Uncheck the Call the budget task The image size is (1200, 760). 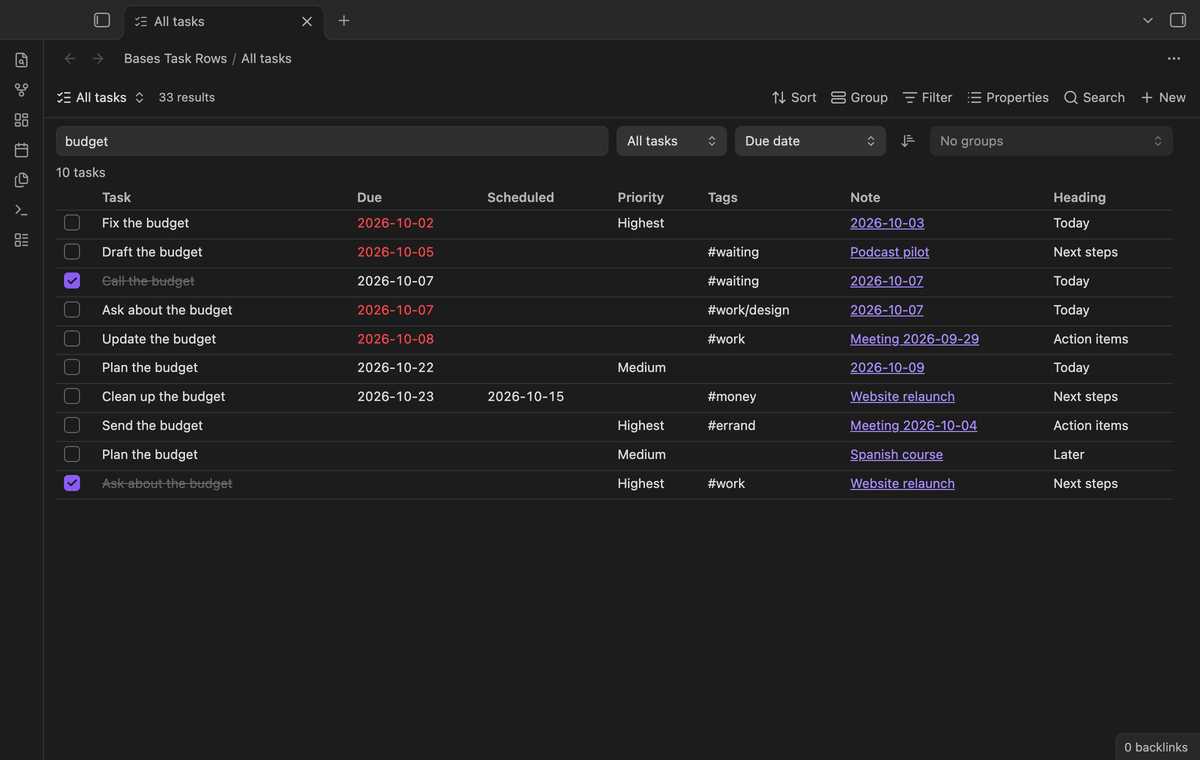72,281
